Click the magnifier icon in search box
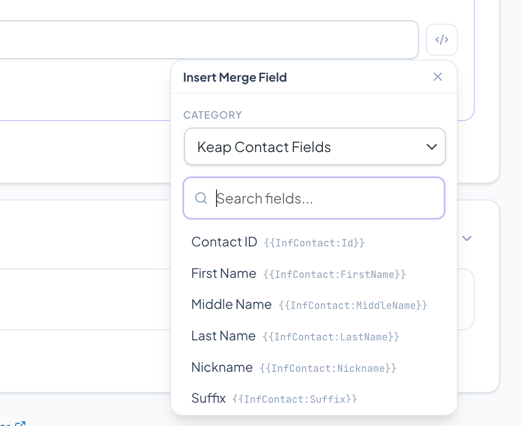523x426 pixels. [x=201, y=198]
